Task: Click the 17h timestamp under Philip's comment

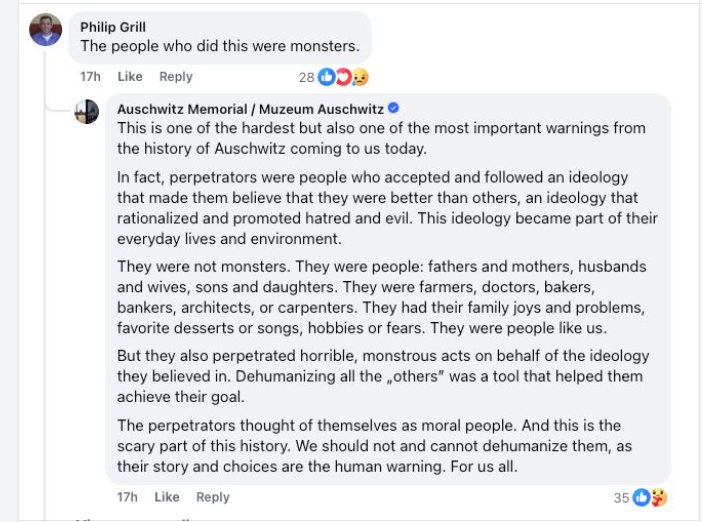Action: click(x=91, y=76)
